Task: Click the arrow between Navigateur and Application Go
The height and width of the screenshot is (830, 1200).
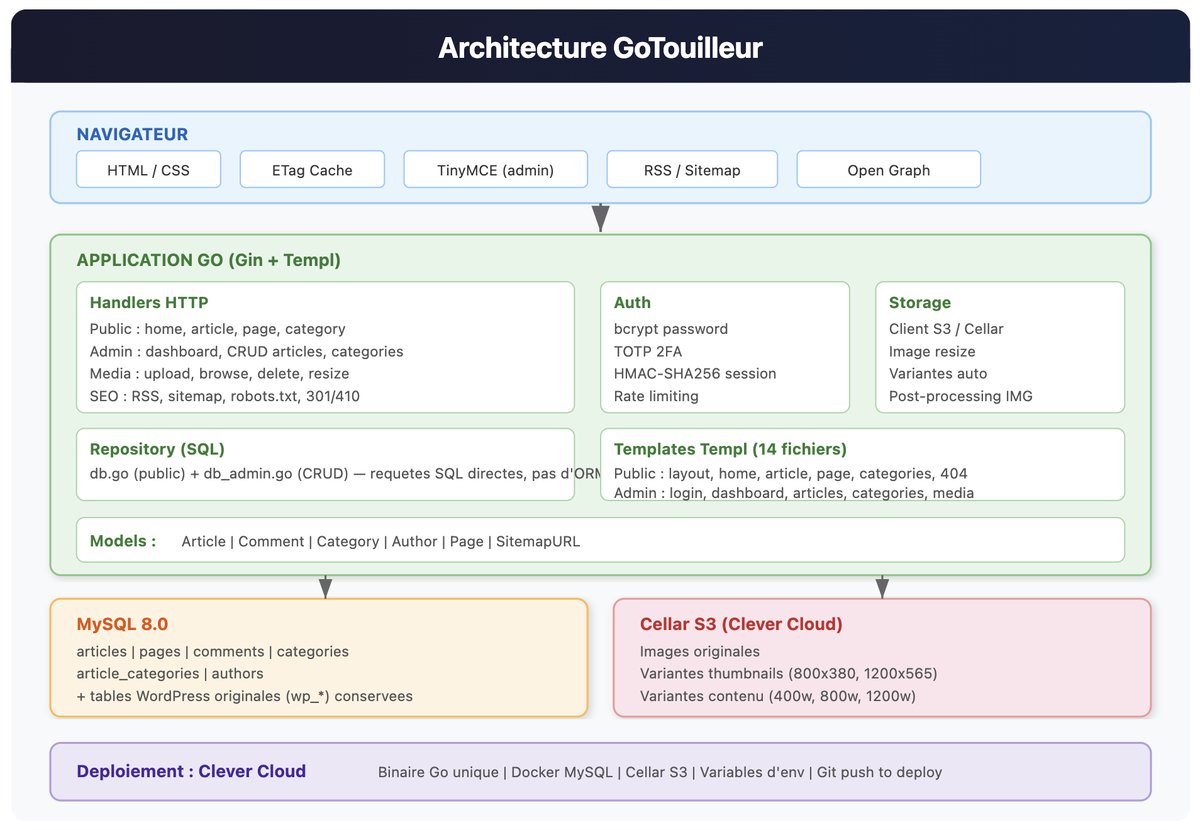Action: pyautogui.click(x=600, y=217)
